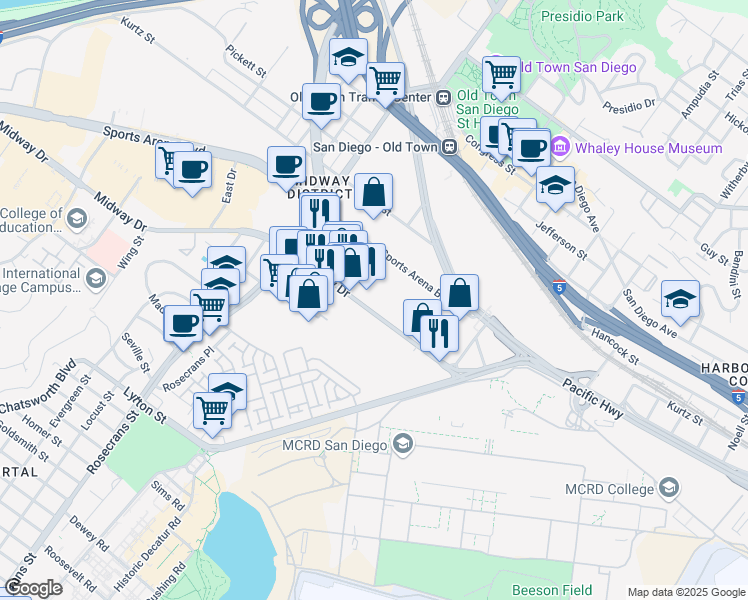
Task: Click the Beeson Field label
Action: (552, 590)
